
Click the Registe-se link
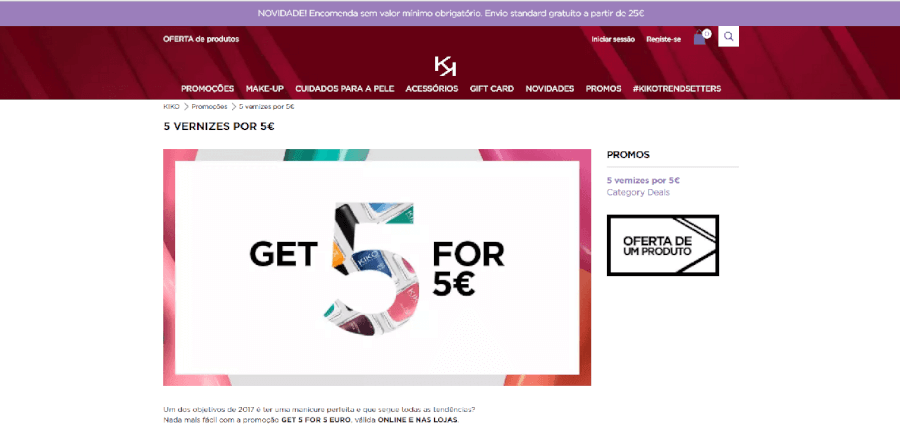(664, 39)
